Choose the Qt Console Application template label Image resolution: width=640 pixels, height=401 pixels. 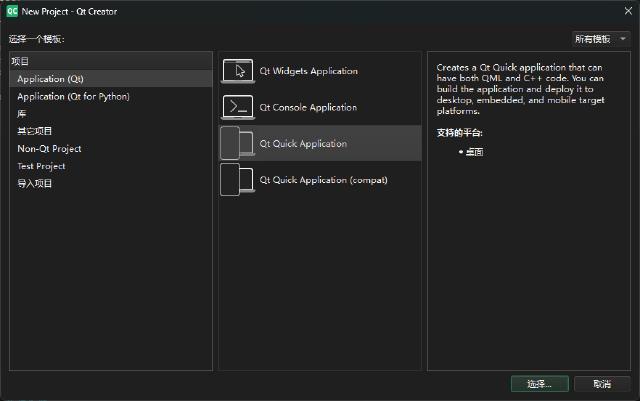[x=308, y=107]
